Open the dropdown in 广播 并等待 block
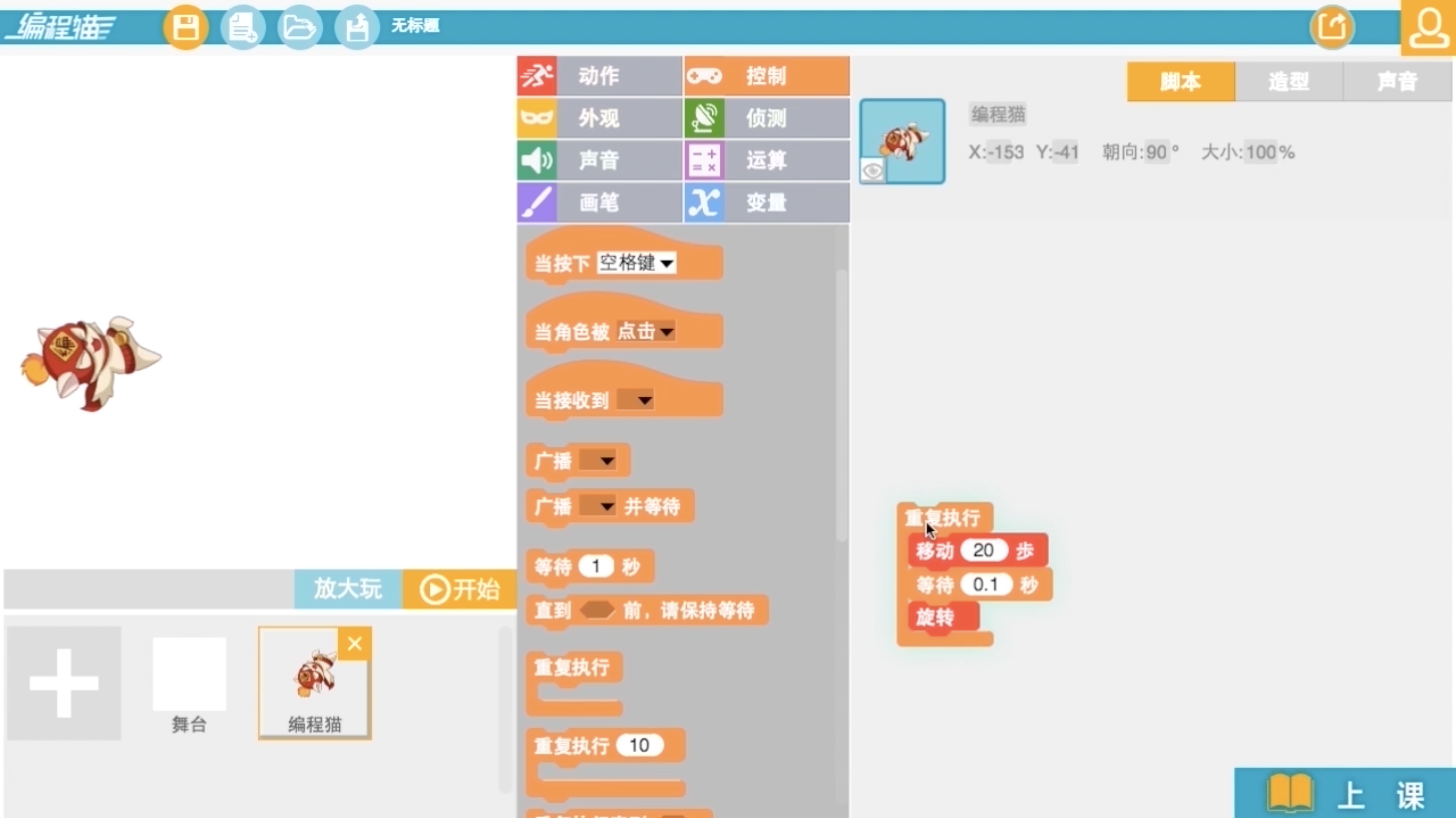The height and width of the screenshot is (818, 1456). (x=598, y=506)
